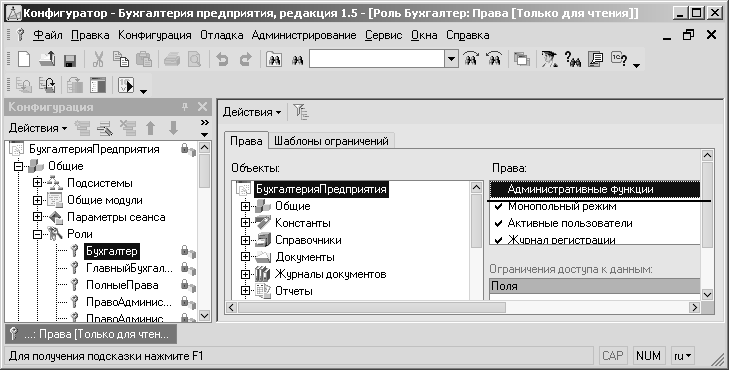729x370 pixels.
Task: Expand Документы in the Объекты tree
Action: (245, 257)
